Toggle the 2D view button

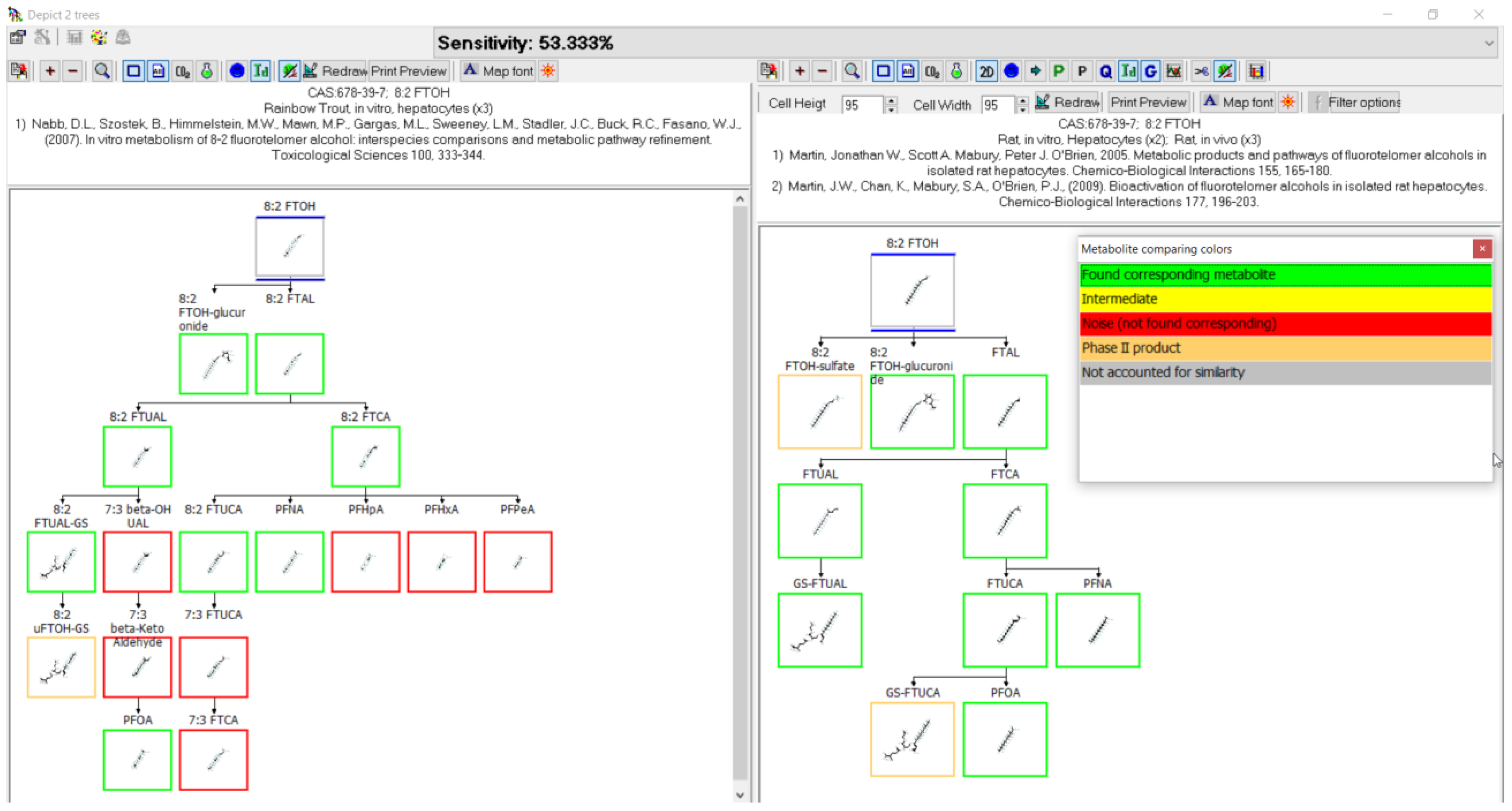[x=986, y=71]
